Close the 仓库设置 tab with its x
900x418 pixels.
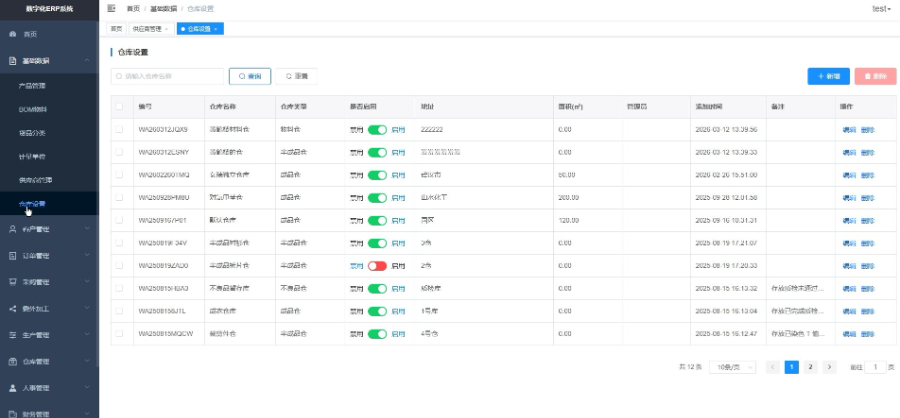tap(216, 29)
